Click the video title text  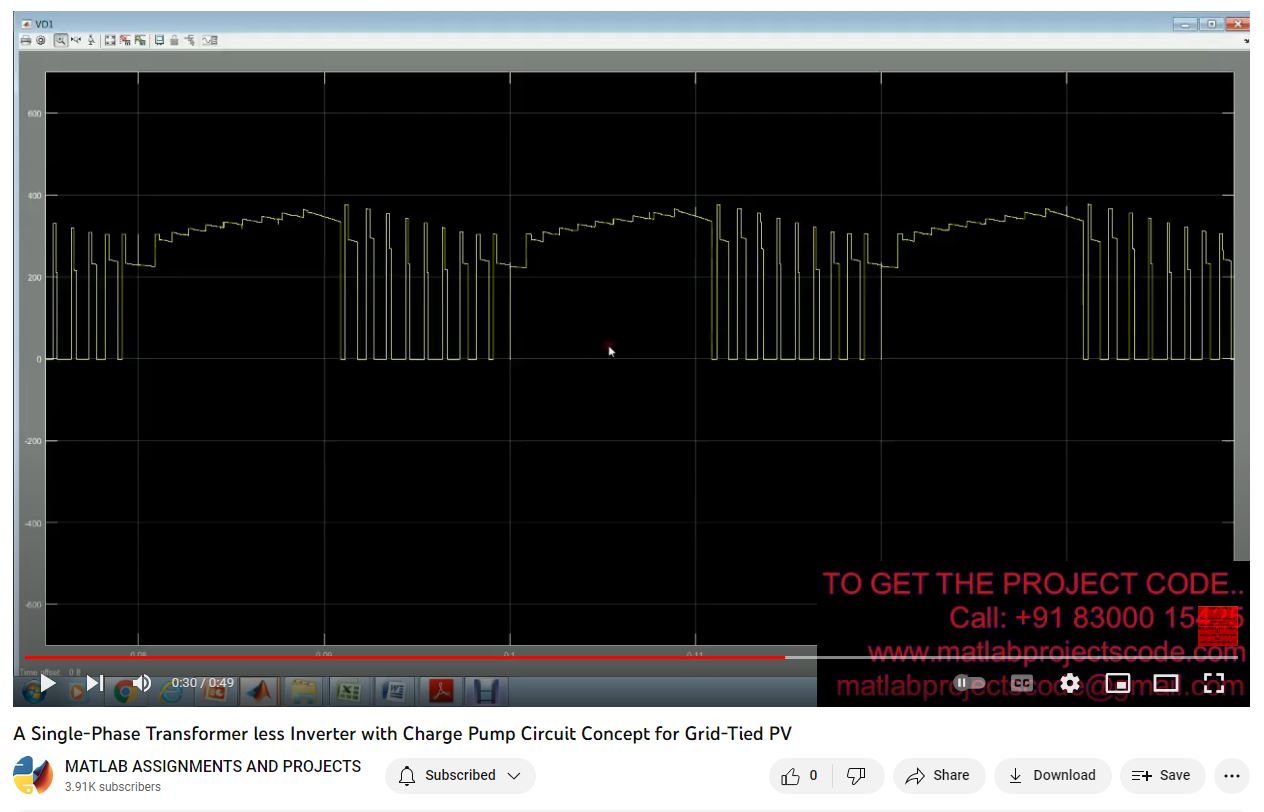pos(402,734)
